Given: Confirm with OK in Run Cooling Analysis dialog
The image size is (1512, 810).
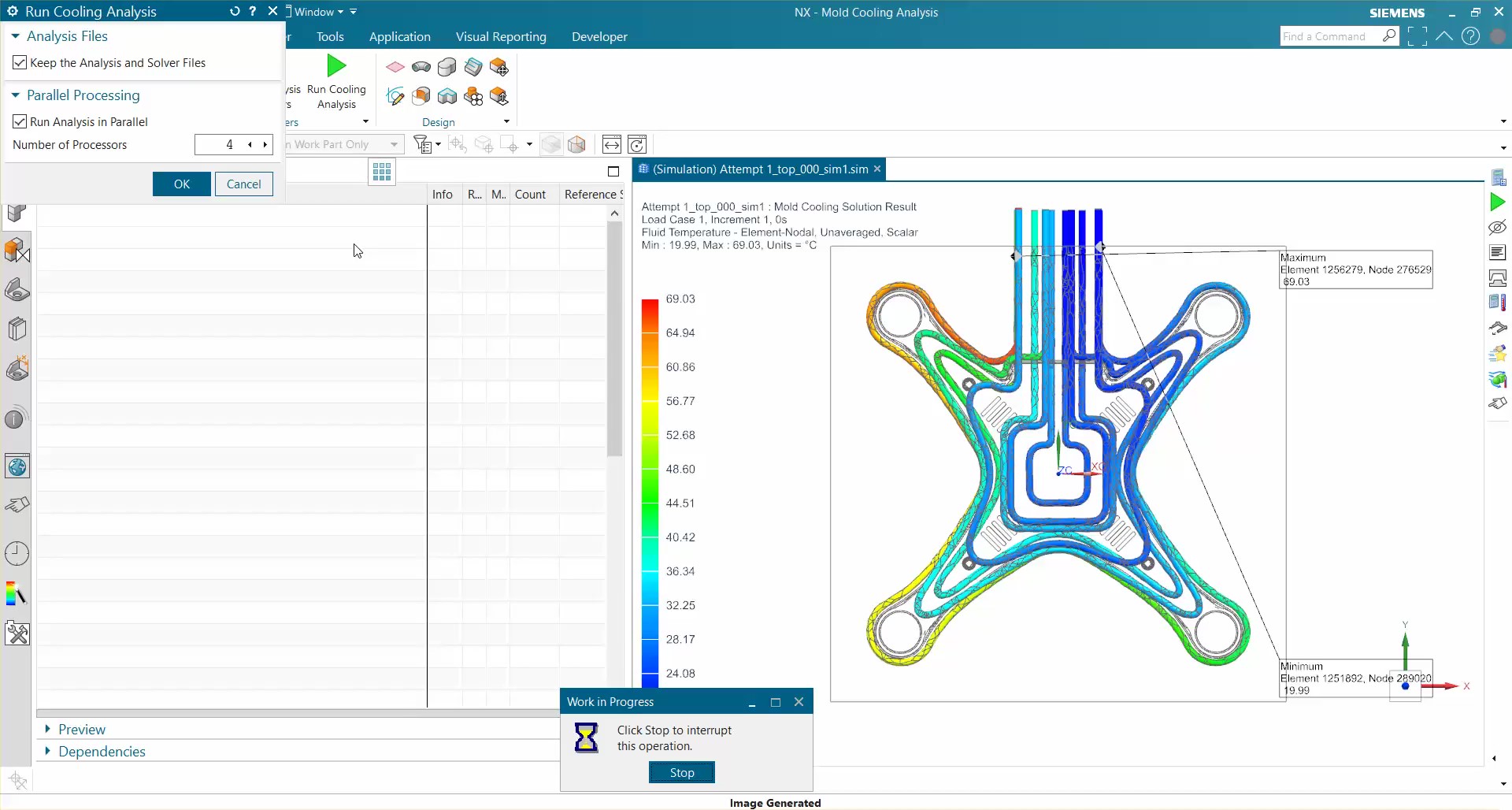Looking at the screenshot, I should coord(181,184).
